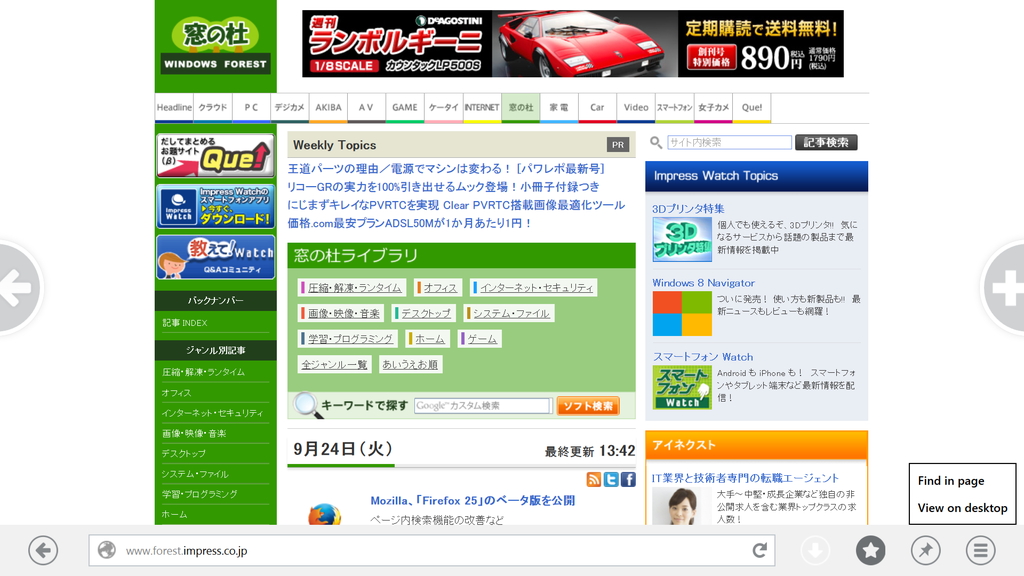
Task: Select the クラウド navigation tab
Action: point(213,108)
